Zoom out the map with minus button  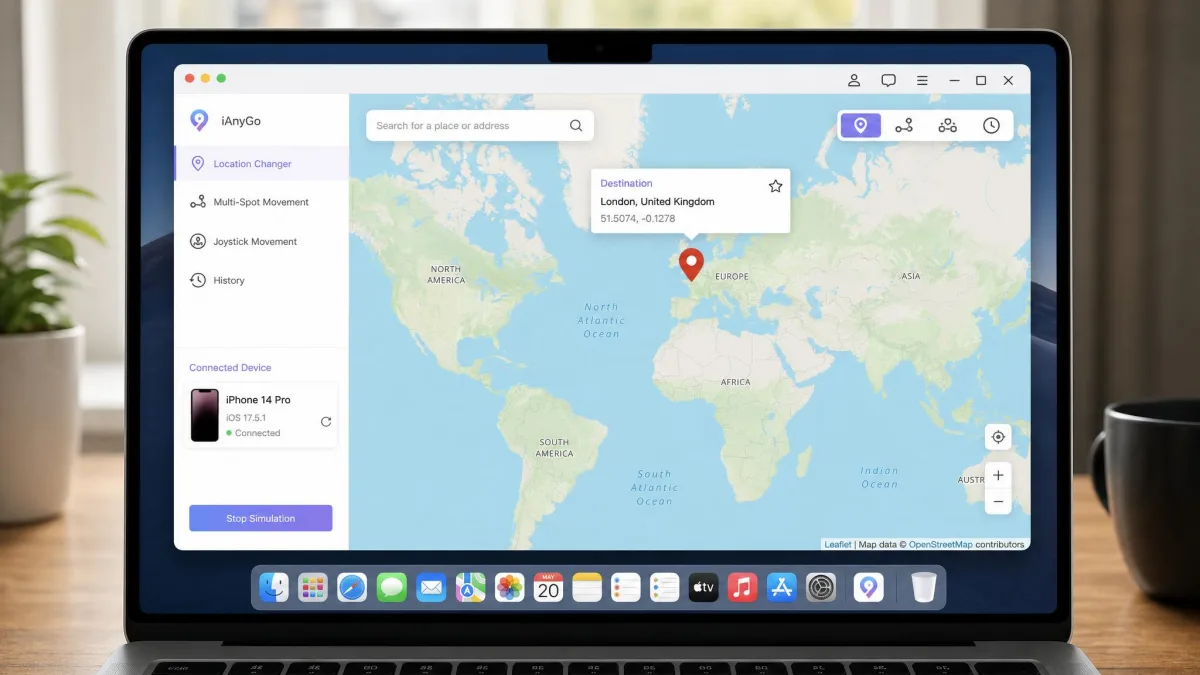998,501
